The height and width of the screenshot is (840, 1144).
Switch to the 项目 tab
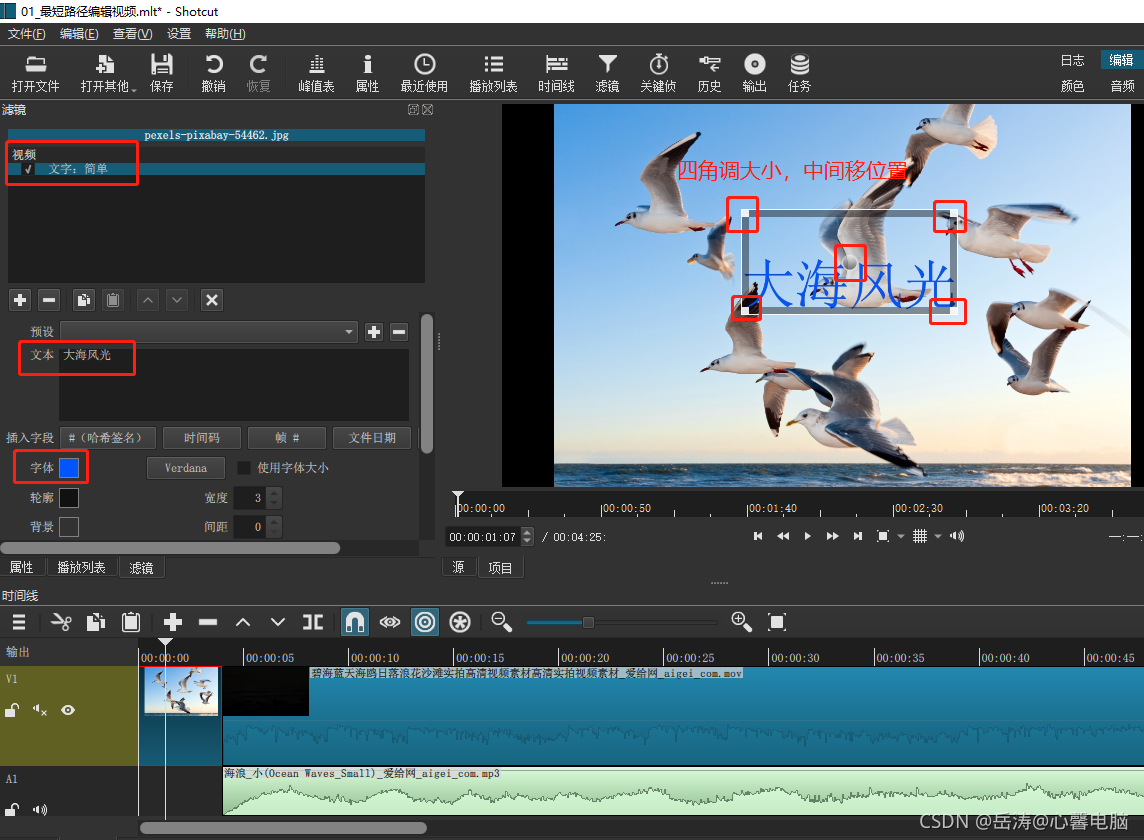pos(500,568)
